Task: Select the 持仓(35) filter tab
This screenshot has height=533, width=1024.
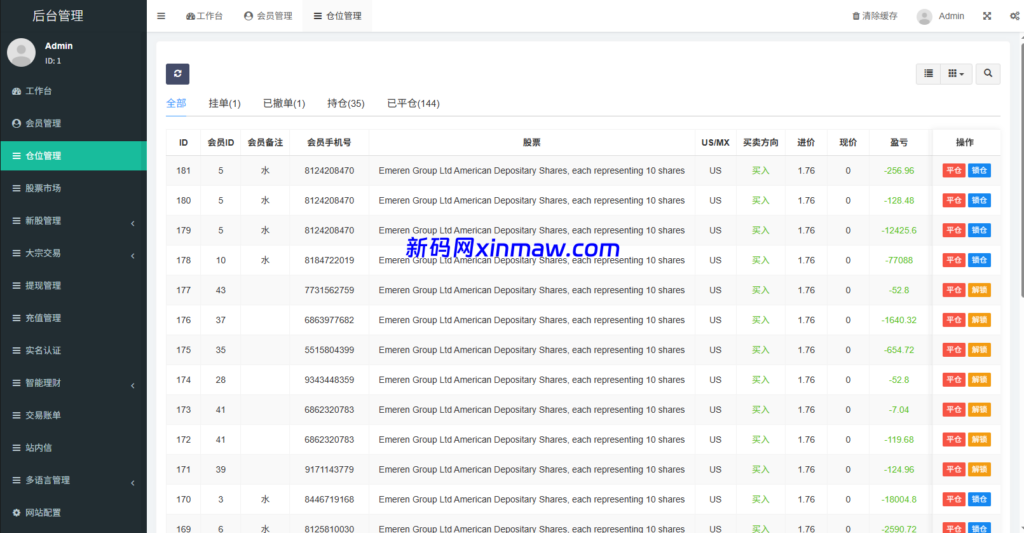Action: click(x=345, y=103)
